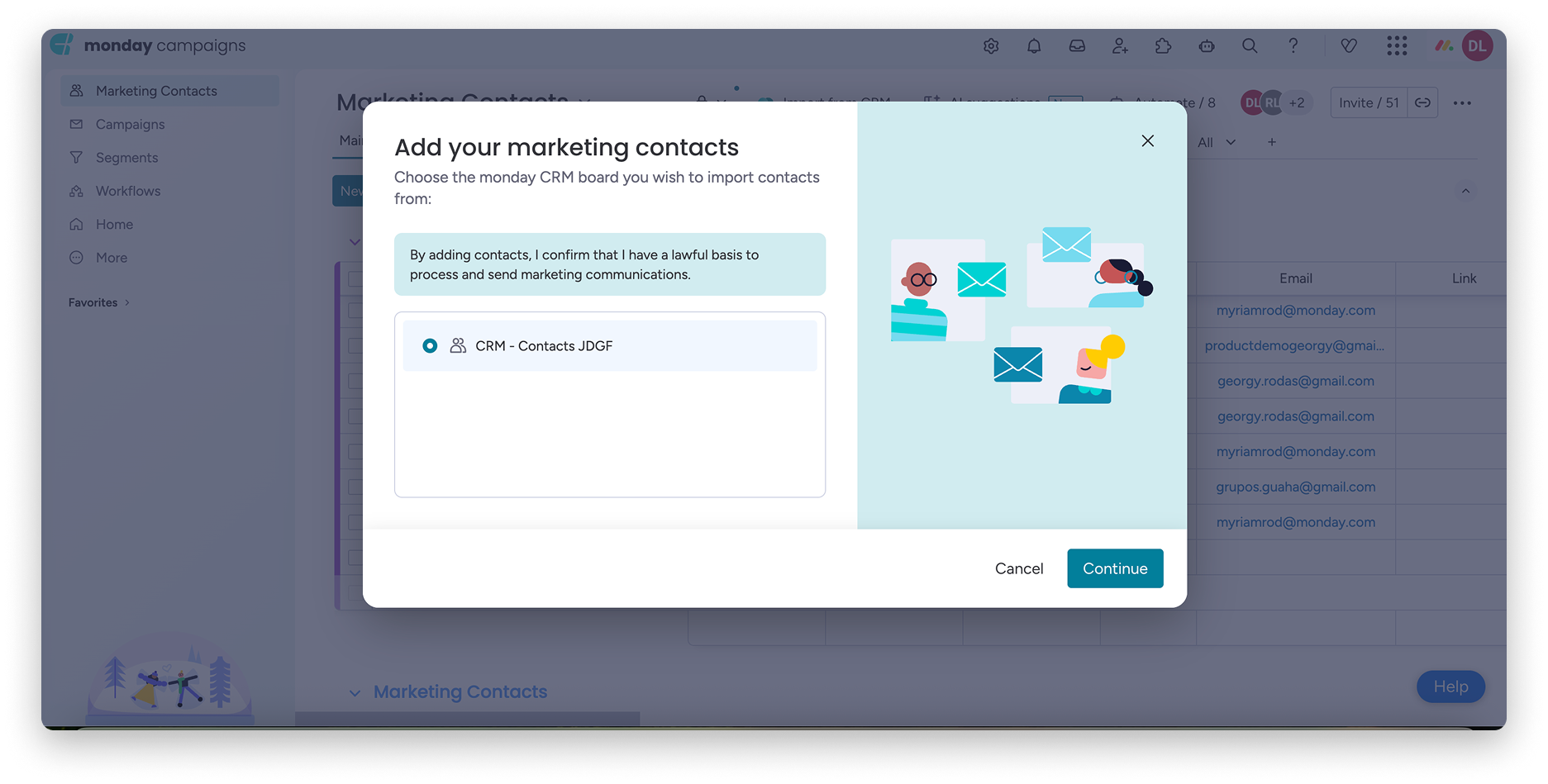This screenshot has height=784, width=1548.
Task: Click the grupos.guaha@gmail.com email cell
Action: [x=1295, y=487]
